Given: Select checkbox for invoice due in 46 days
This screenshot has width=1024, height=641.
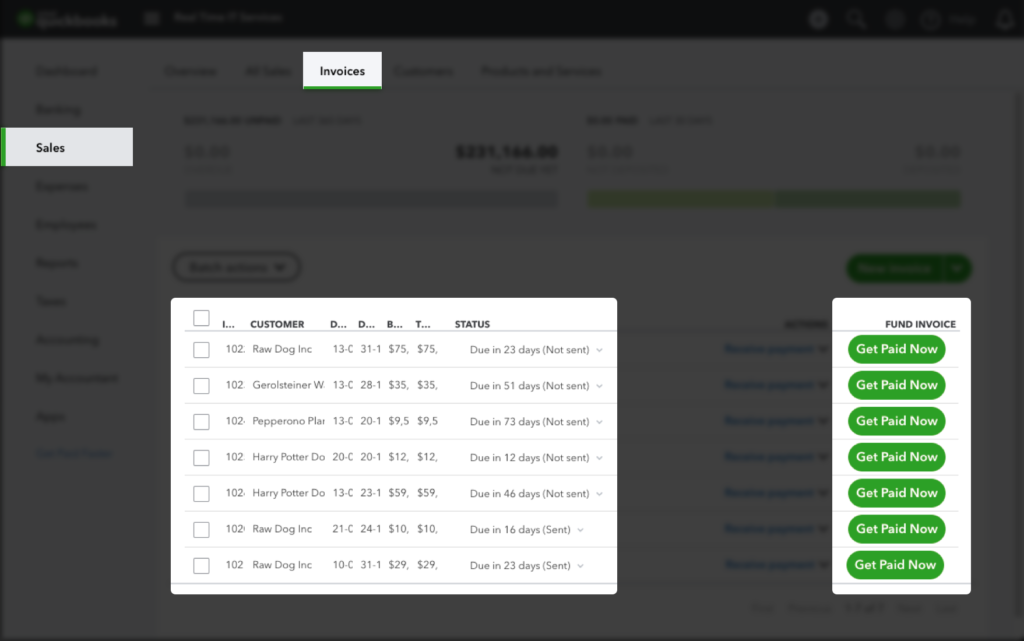Looking at the screenshot, I should pos(201,493).
